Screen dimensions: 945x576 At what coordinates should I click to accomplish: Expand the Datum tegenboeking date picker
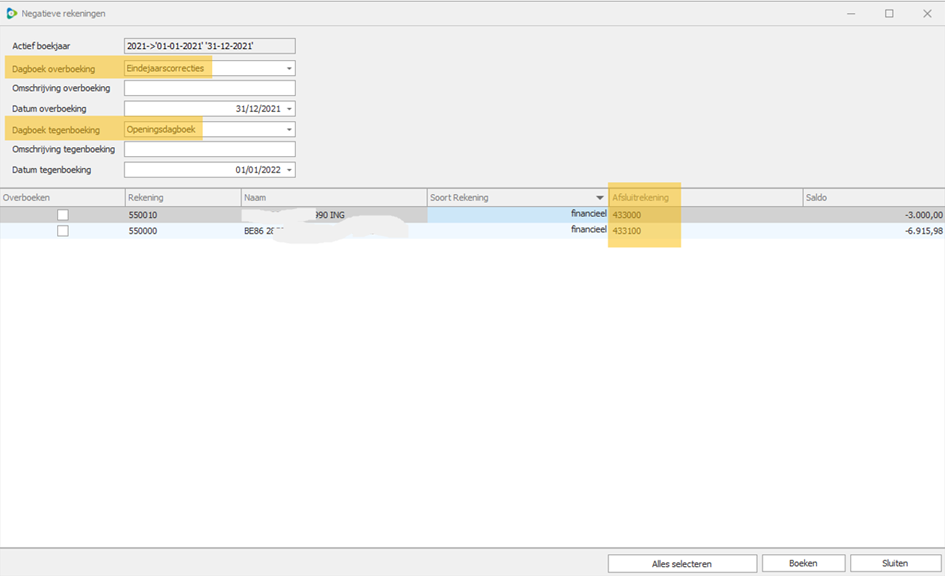[289, 171]
